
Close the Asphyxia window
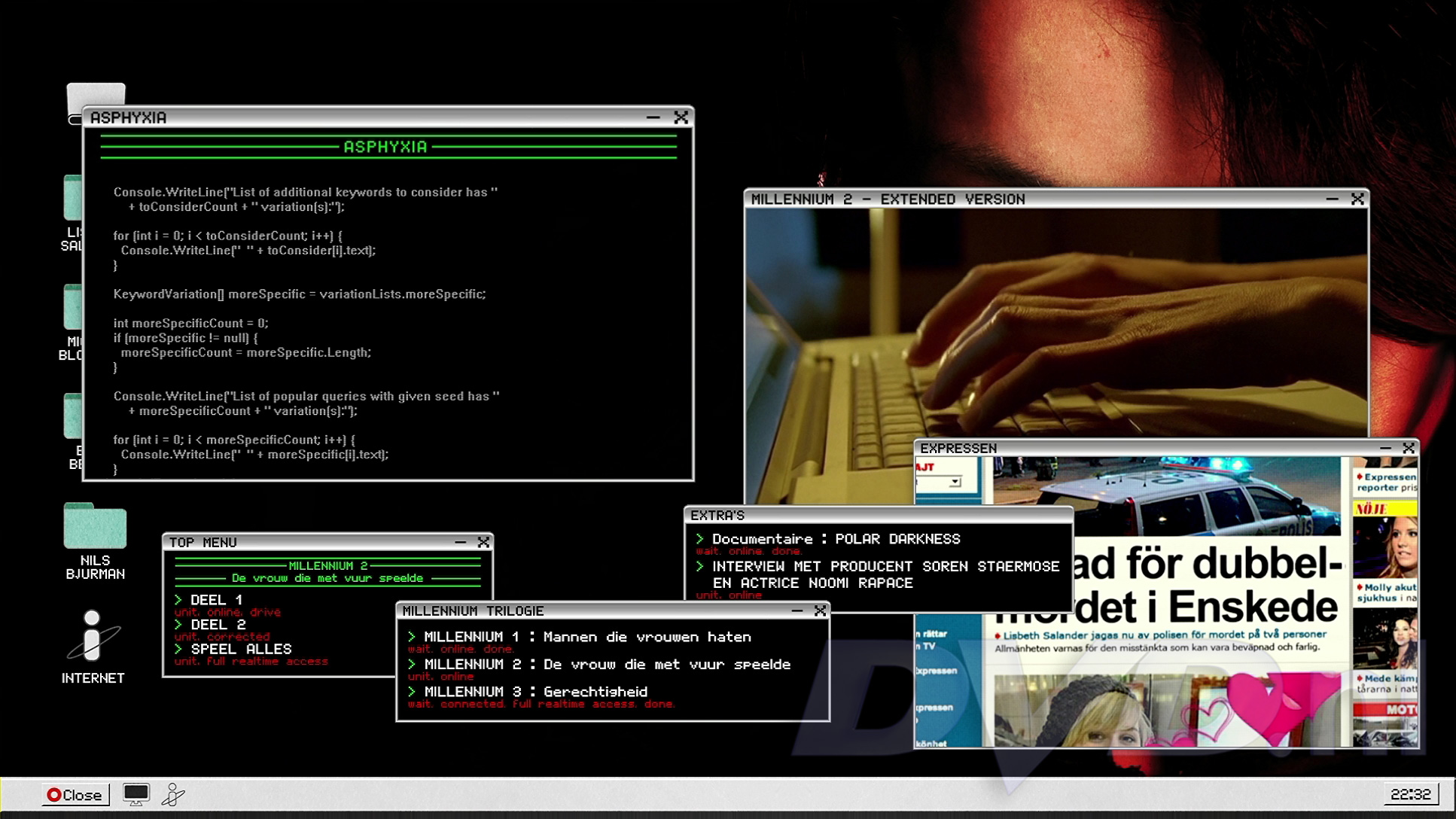(681, 117)
